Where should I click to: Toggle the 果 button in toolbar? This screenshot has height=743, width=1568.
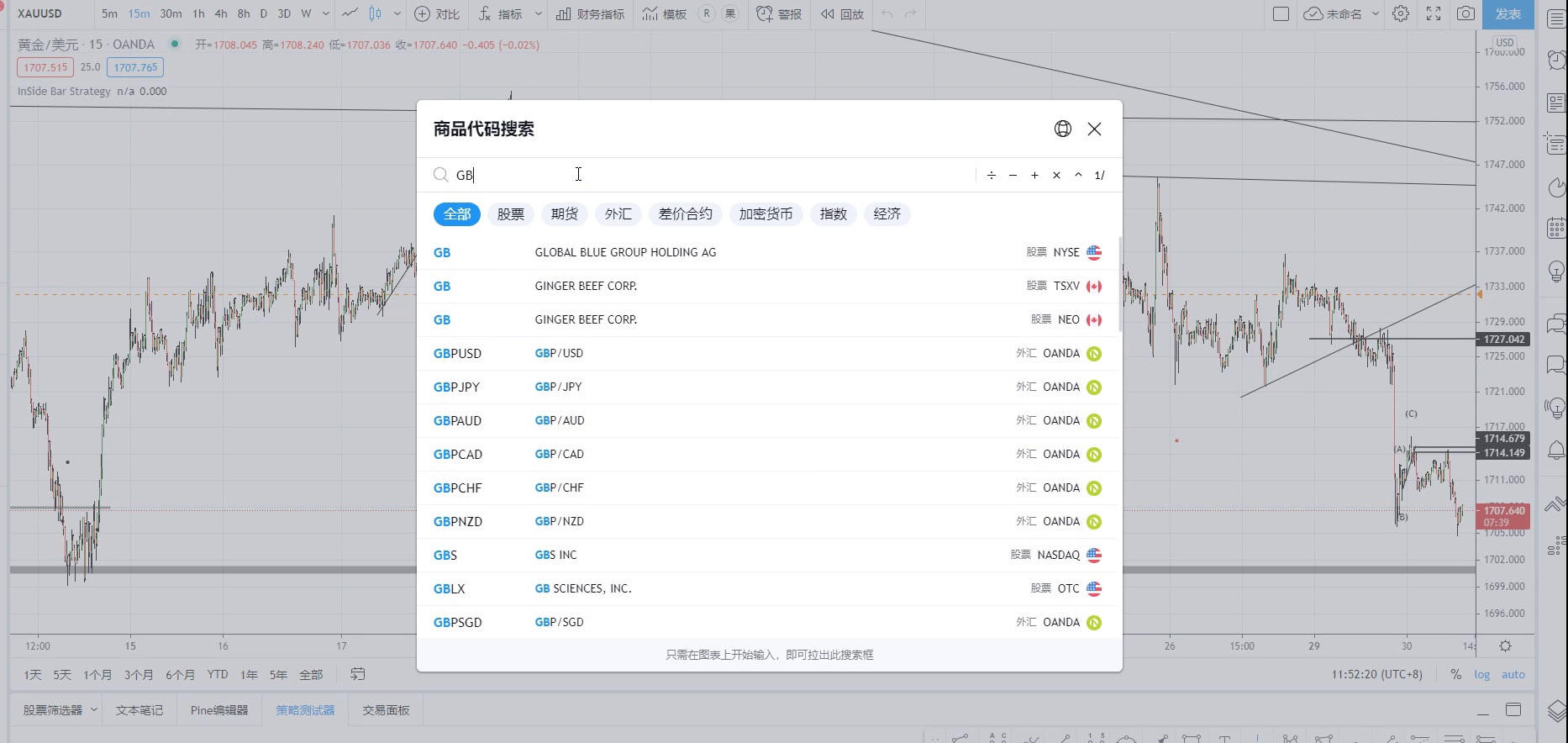730,13
